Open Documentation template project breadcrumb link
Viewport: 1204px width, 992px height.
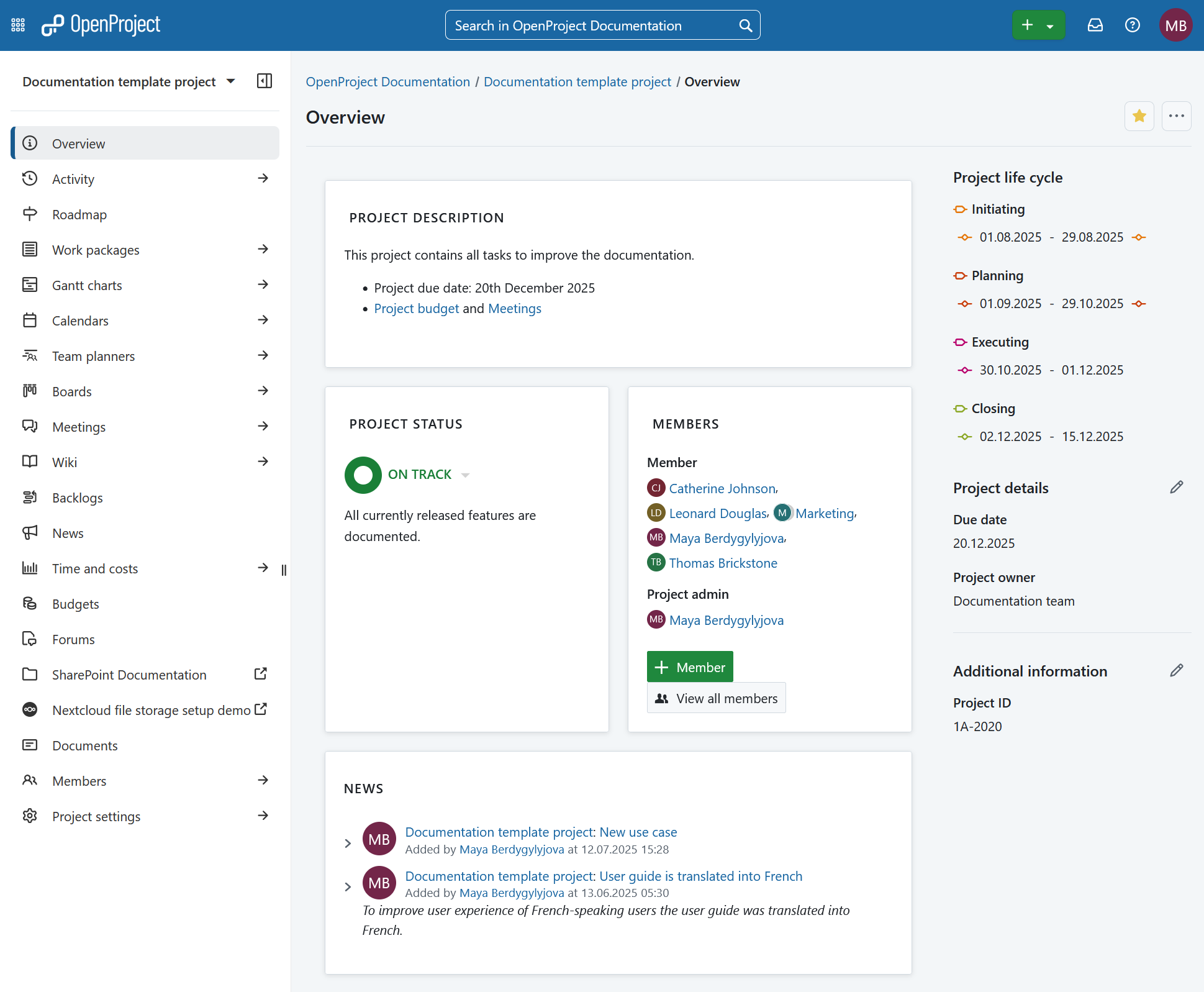pos(577,82)
